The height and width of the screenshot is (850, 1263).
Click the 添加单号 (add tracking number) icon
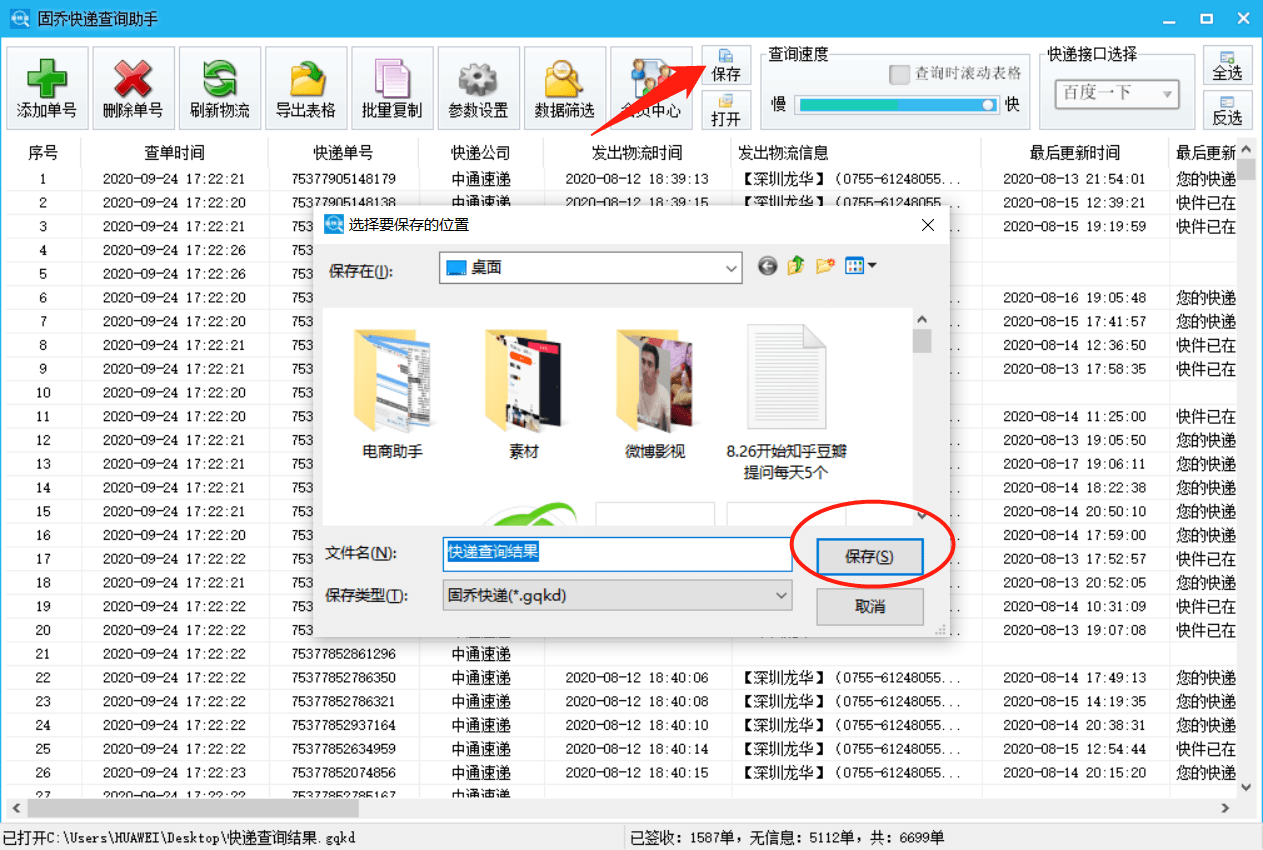click(x=47, y=87)
